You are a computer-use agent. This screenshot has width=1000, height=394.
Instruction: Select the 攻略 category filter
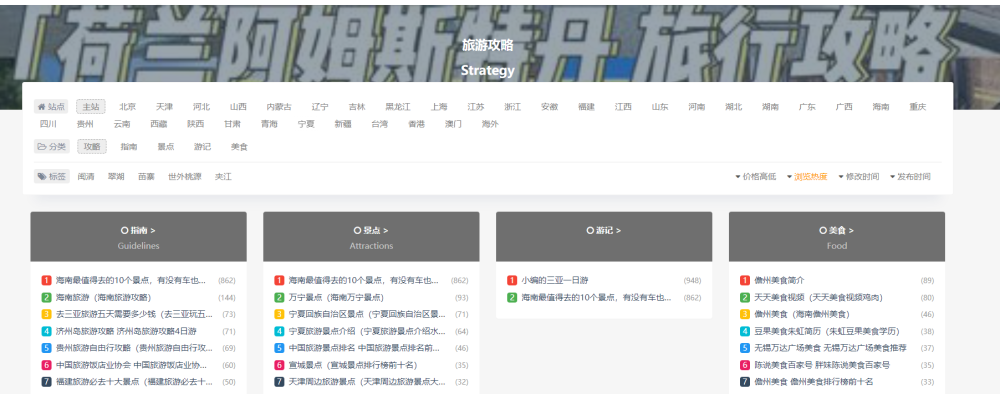(x=92, y=147)
